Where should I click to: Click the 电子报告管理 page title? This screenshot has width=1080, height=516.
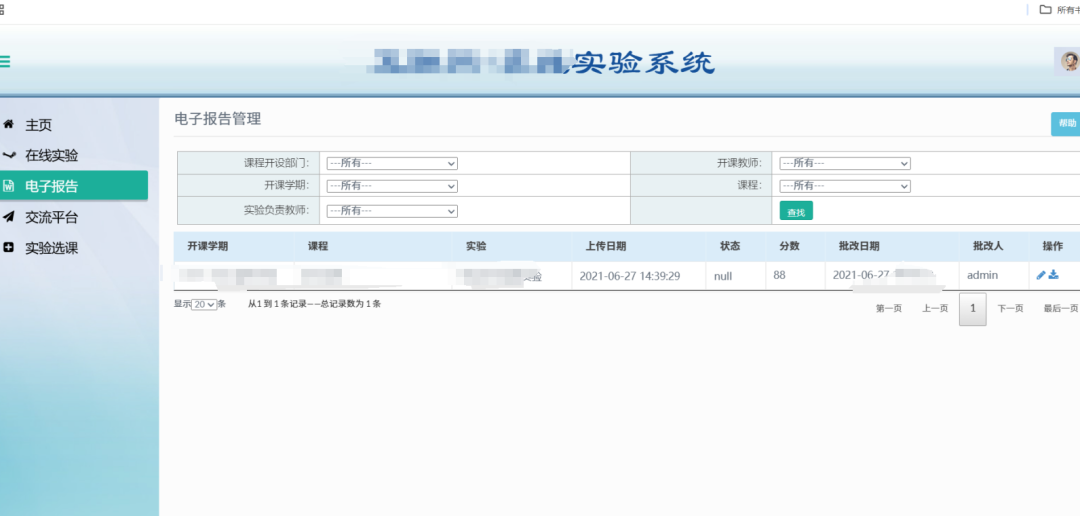click(x=218, y=118)
